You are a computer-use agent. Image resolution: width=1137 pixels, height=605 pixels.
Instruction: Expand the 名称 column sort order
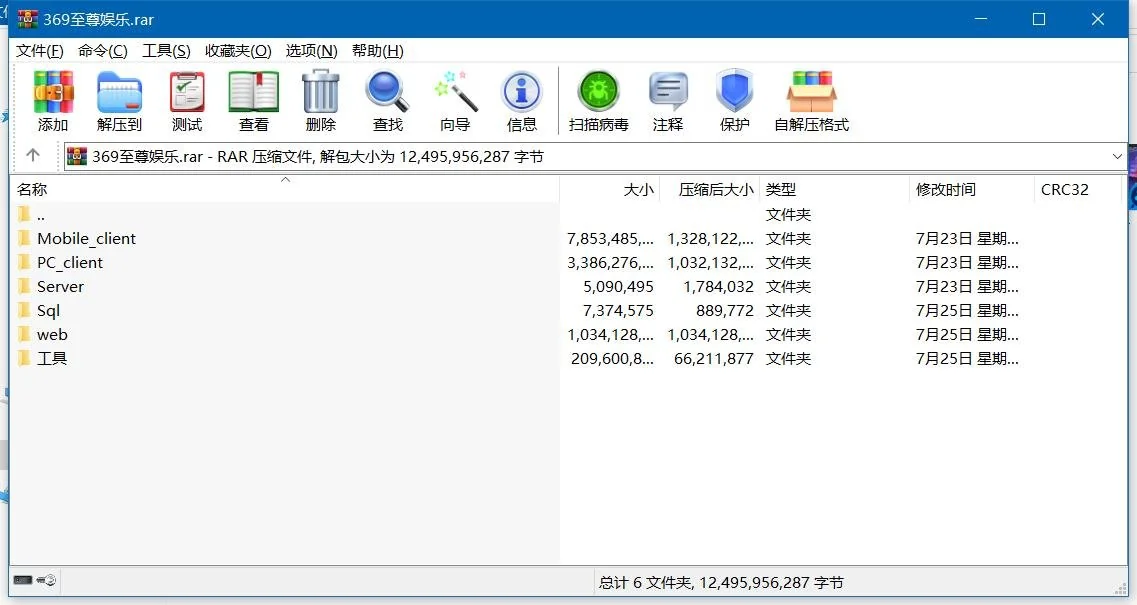click(x=286, y=179)
